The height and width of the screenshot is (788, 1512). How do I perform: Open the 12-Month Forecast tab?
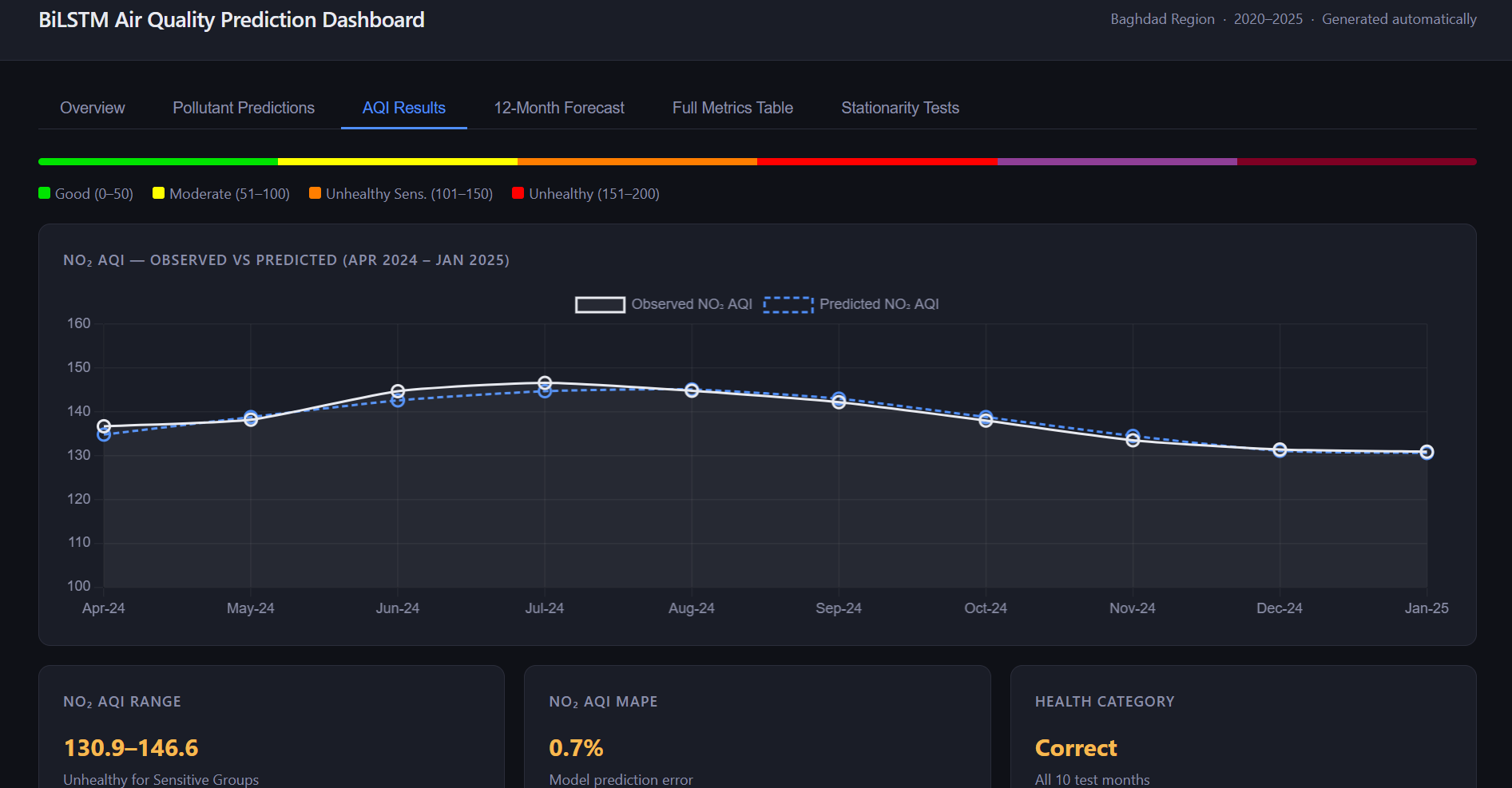coord(559,108)
